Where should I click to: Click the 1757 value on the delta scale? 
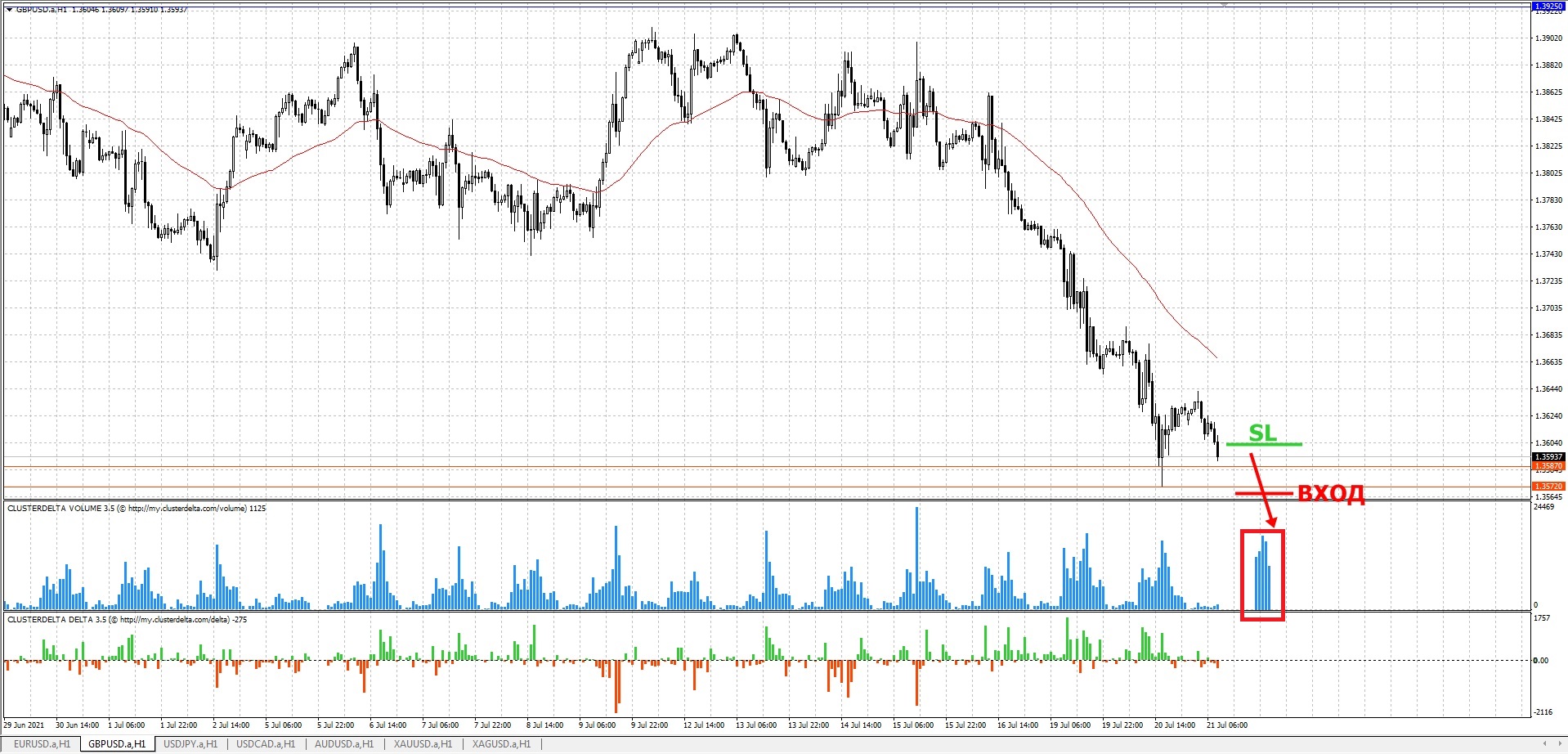tap(1542, 619)
